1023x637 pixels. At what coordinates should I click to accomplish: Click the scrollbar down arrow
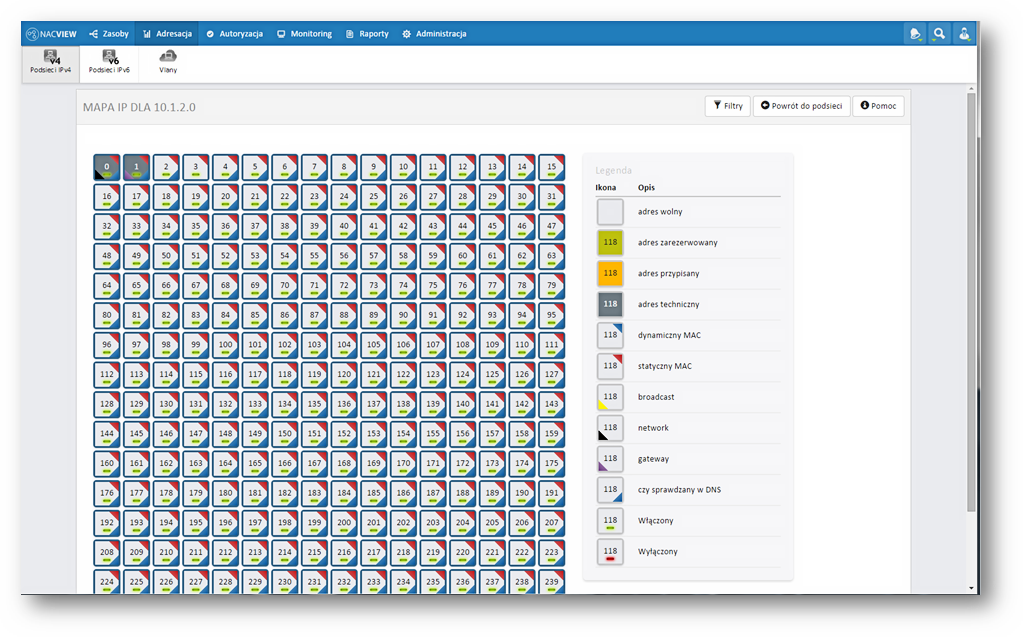coord(971,588)
